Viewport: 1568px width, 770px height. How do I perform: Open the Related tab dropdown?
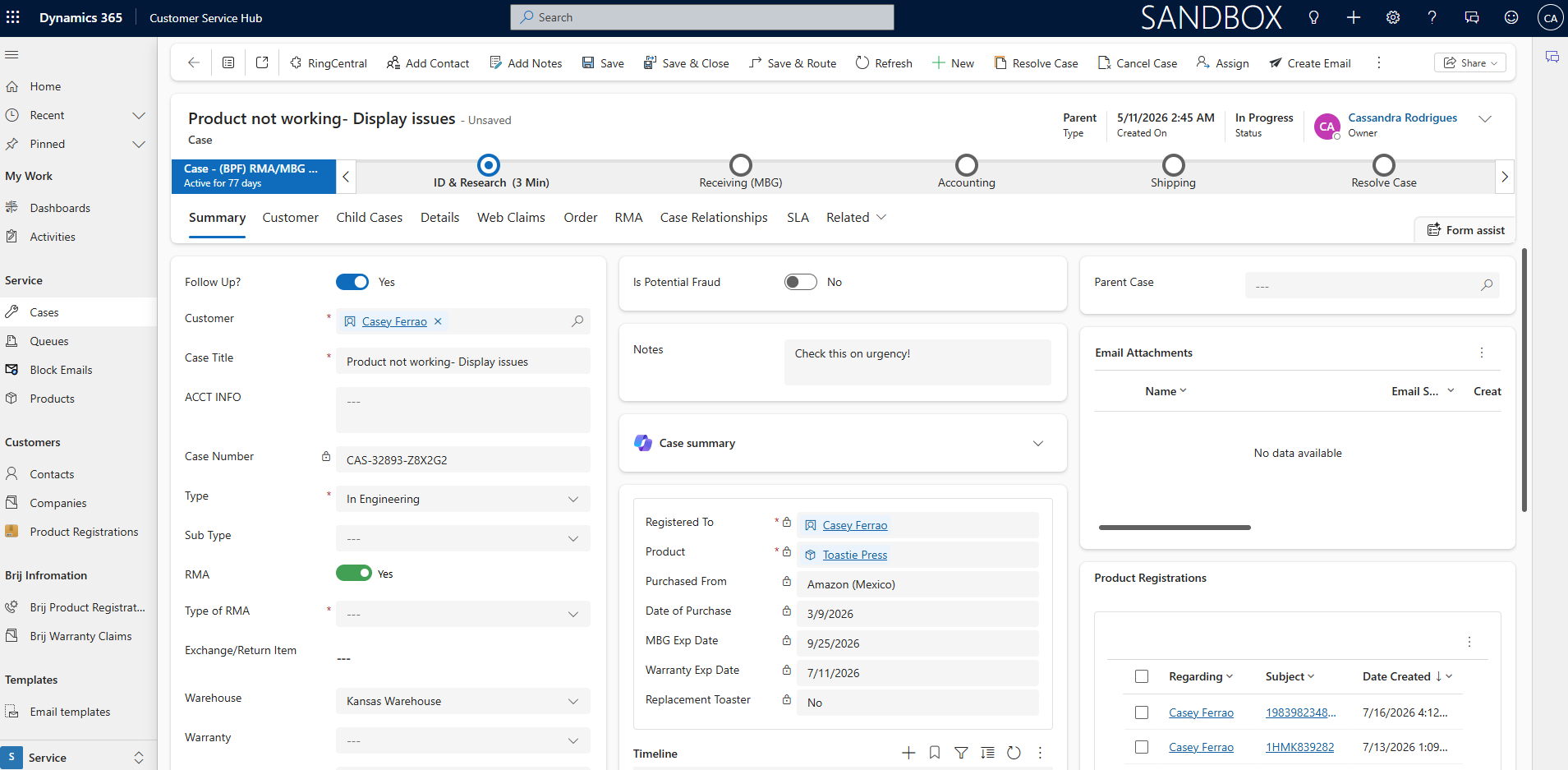pyautogui.click(x=856, y=218)
